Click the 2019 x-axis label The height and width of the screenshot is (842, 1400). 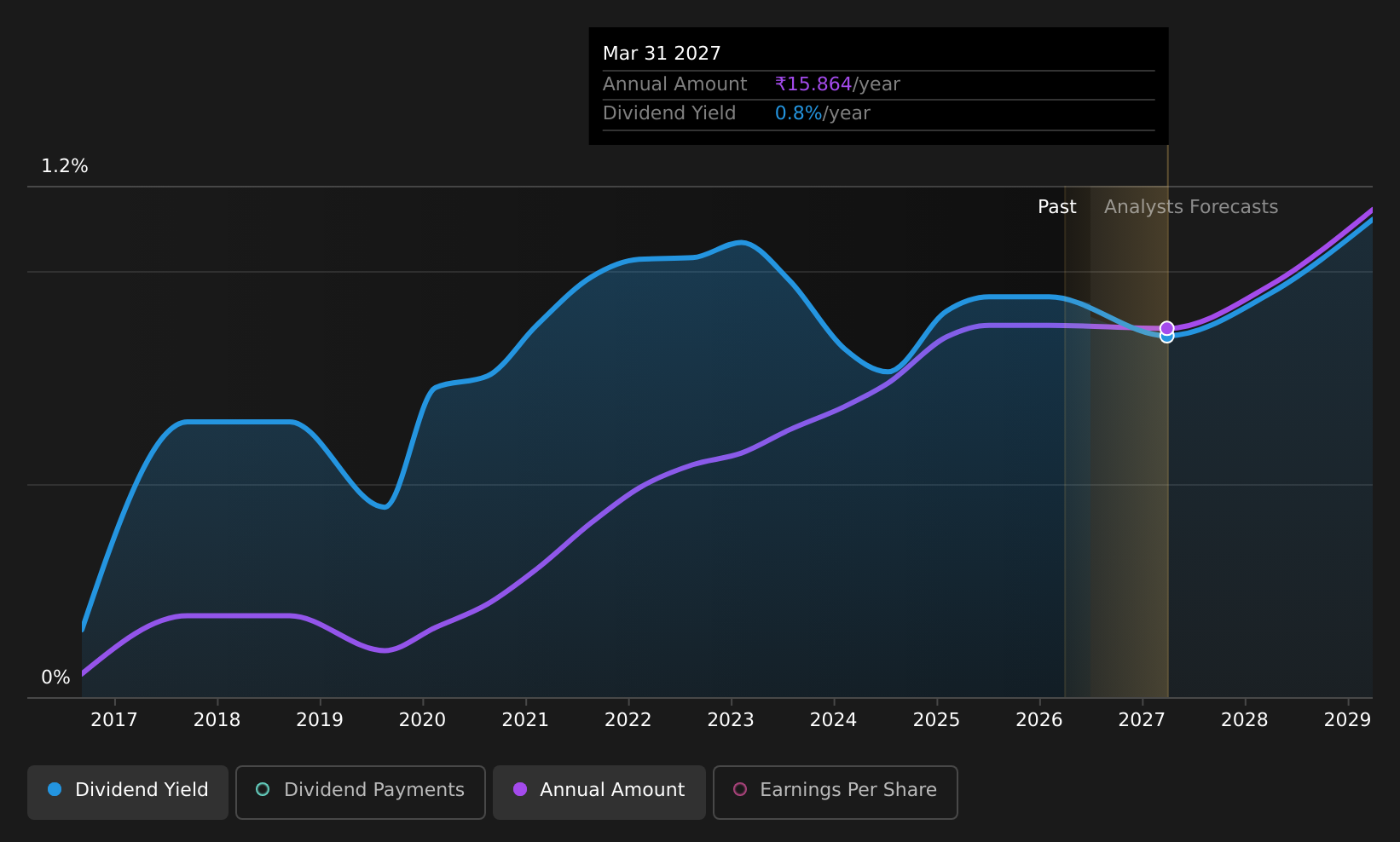320,720
